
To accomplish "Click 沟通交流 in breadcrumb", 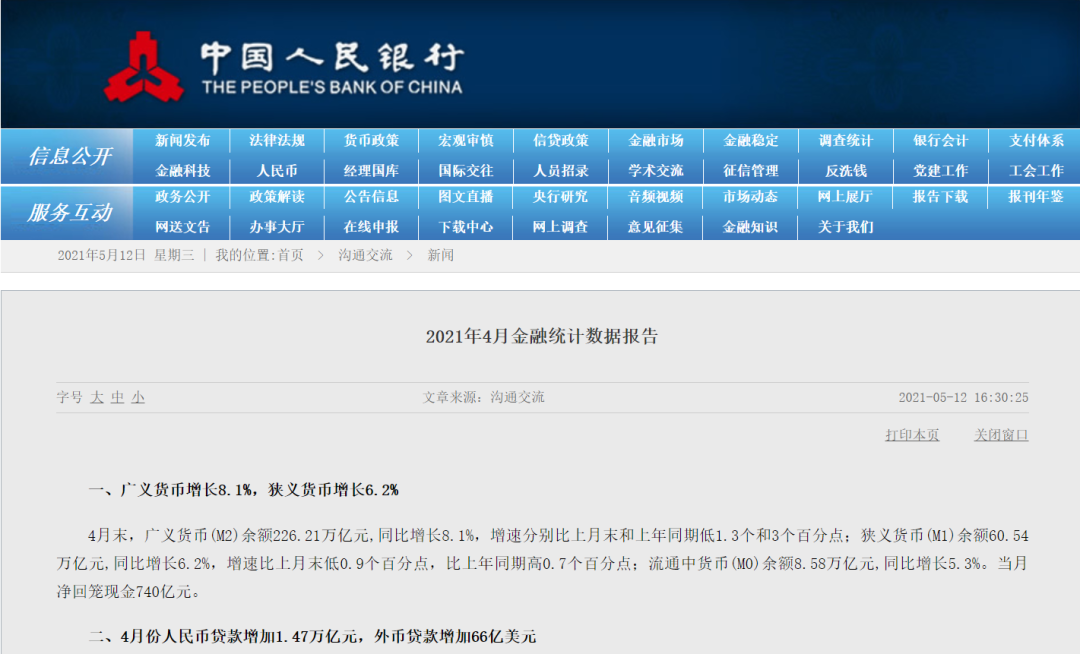I will click(x=365, y=255).
